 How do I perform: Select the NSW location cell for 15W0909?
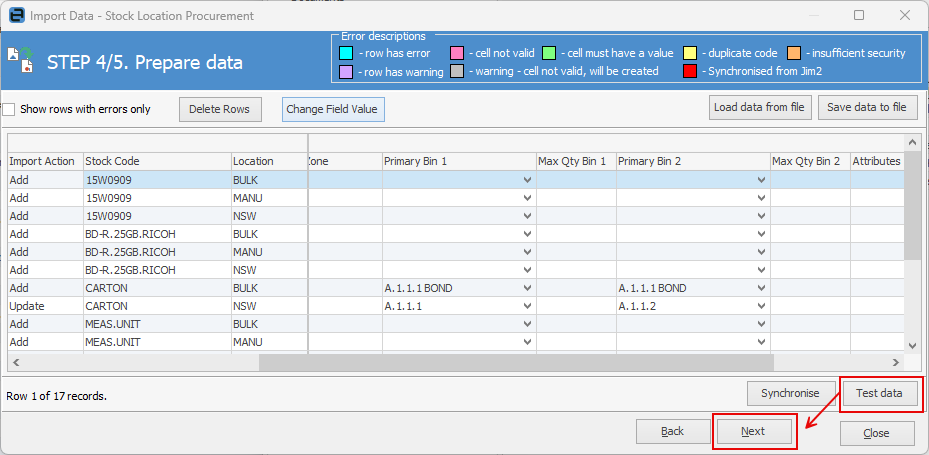tap(269, 216)
